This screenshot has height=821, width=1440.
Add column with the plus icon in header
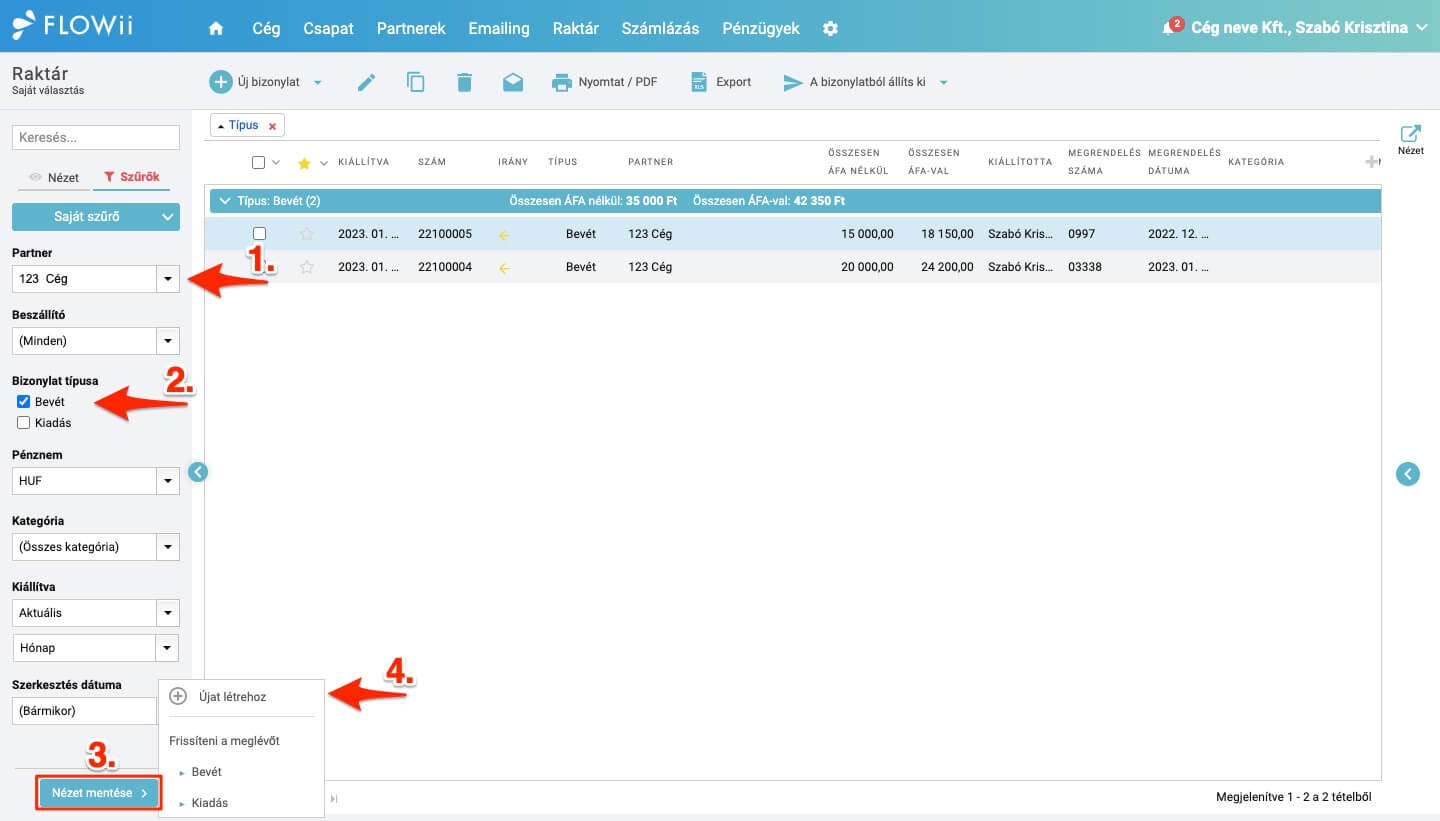click(1372, 162)
